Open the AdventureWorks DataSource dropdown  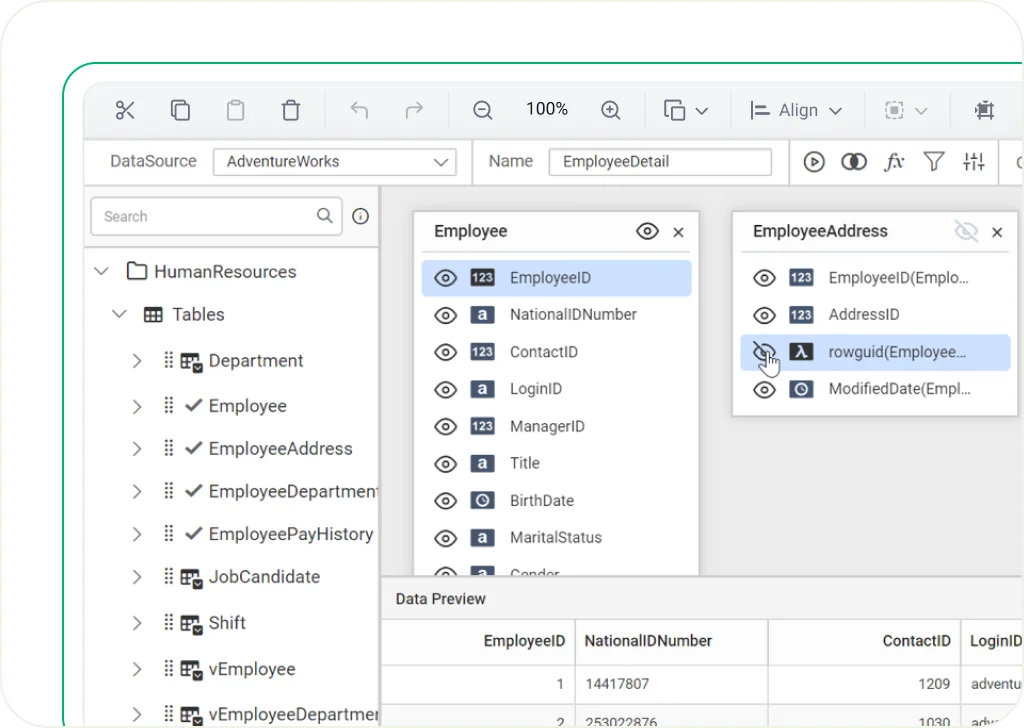[x=334, y=162]
